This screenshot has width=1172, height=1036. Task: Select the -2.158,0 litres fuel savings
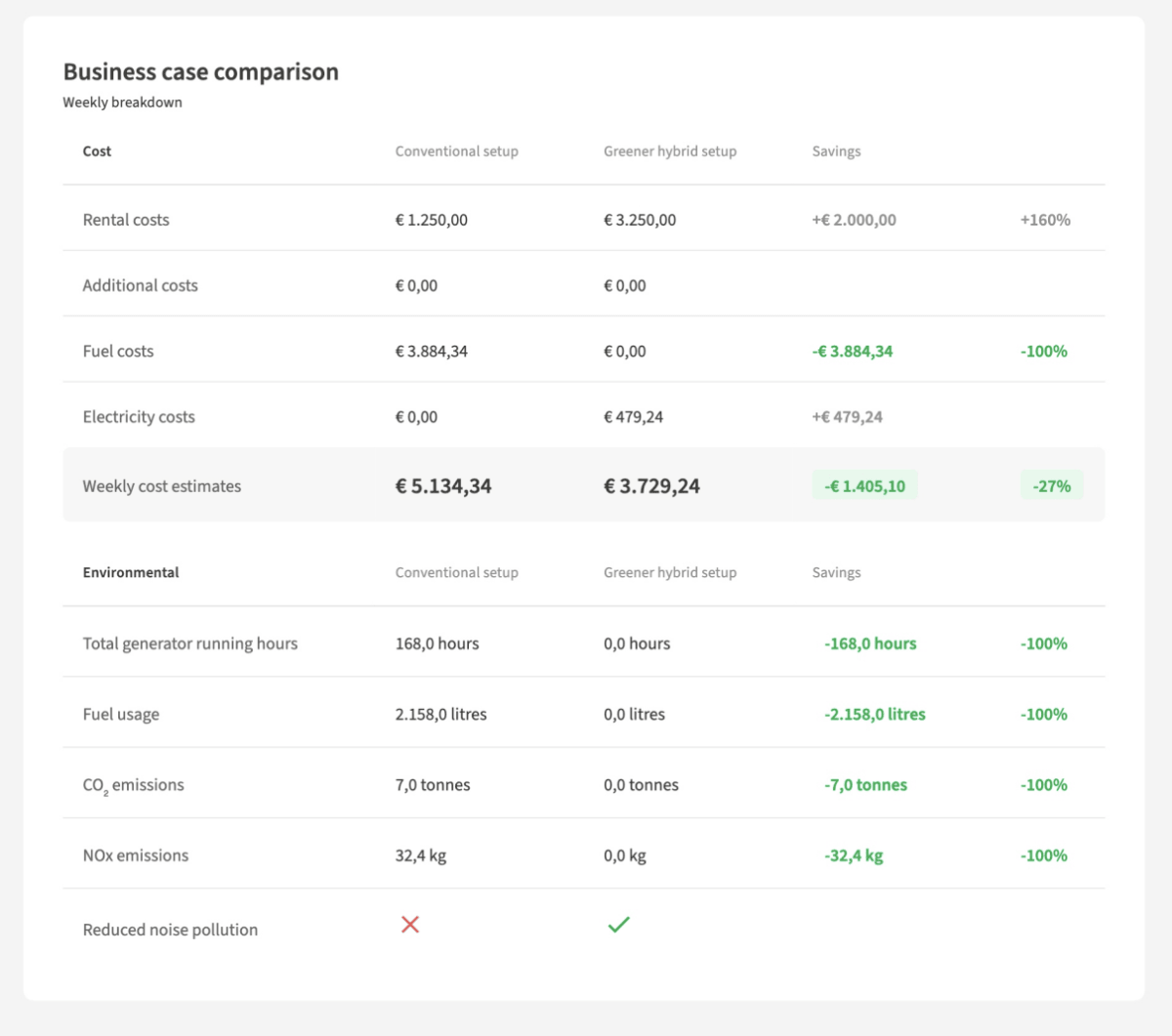click(874, 715)
